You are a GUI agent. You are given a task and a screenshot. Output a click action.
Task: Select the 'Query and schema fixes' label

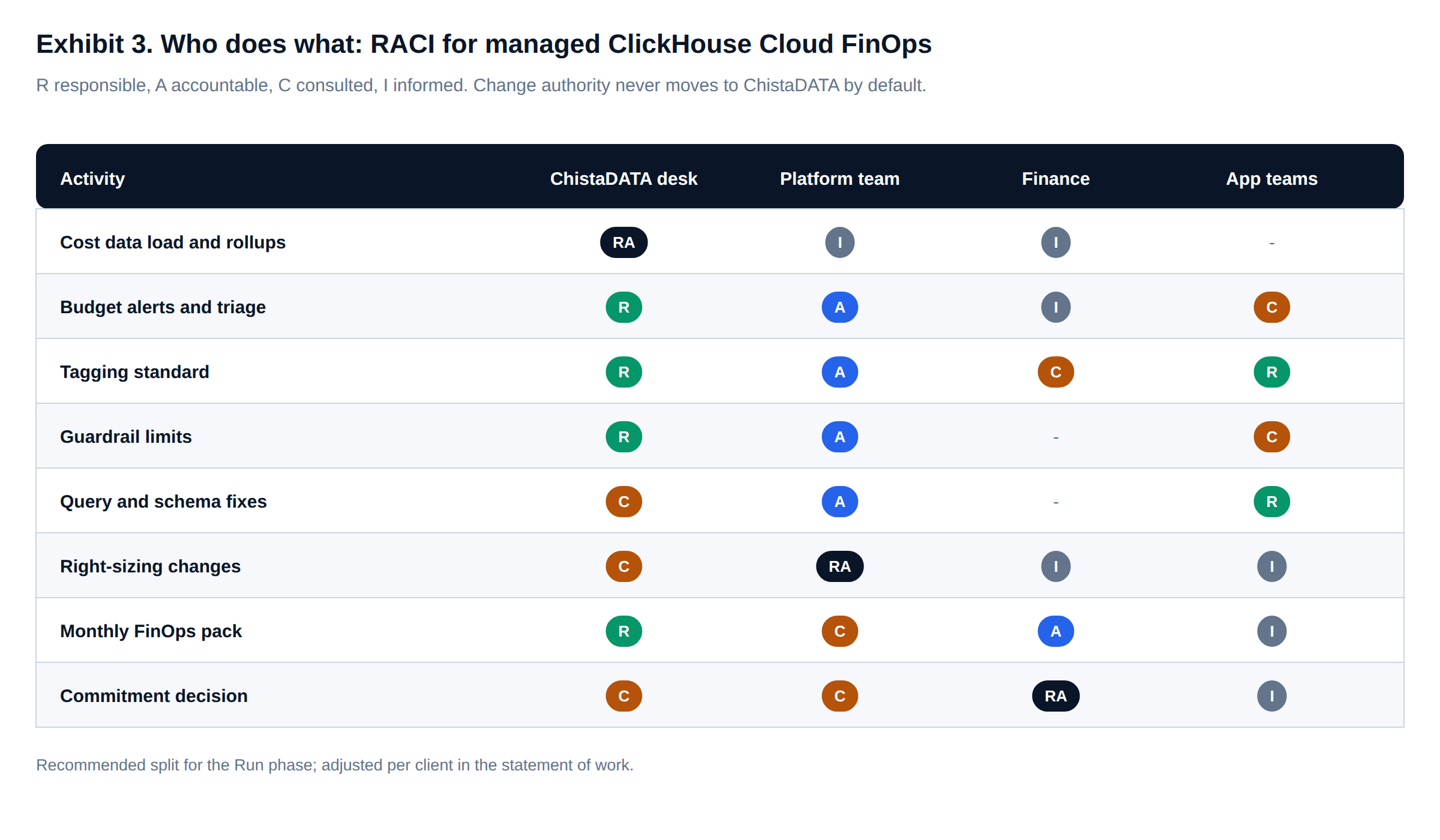(x=163, y=502)
